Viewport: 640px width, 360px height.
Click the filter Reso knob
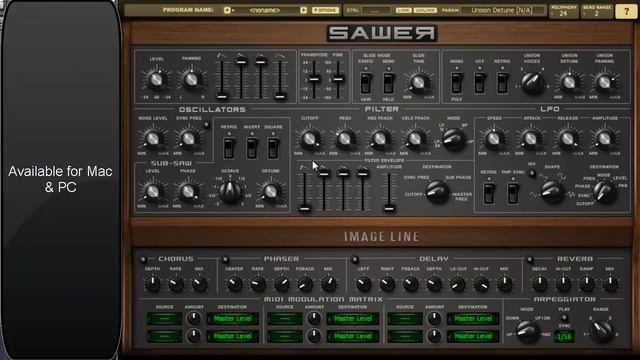[345, 139]
